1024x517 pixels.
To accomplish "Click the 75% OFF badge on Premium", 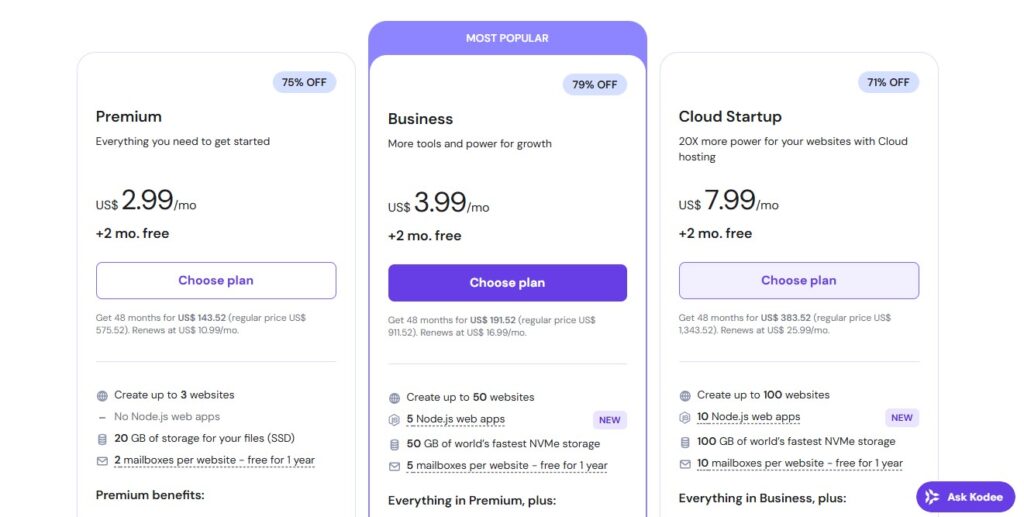I will pyautogui.click(x=304, y=83).
